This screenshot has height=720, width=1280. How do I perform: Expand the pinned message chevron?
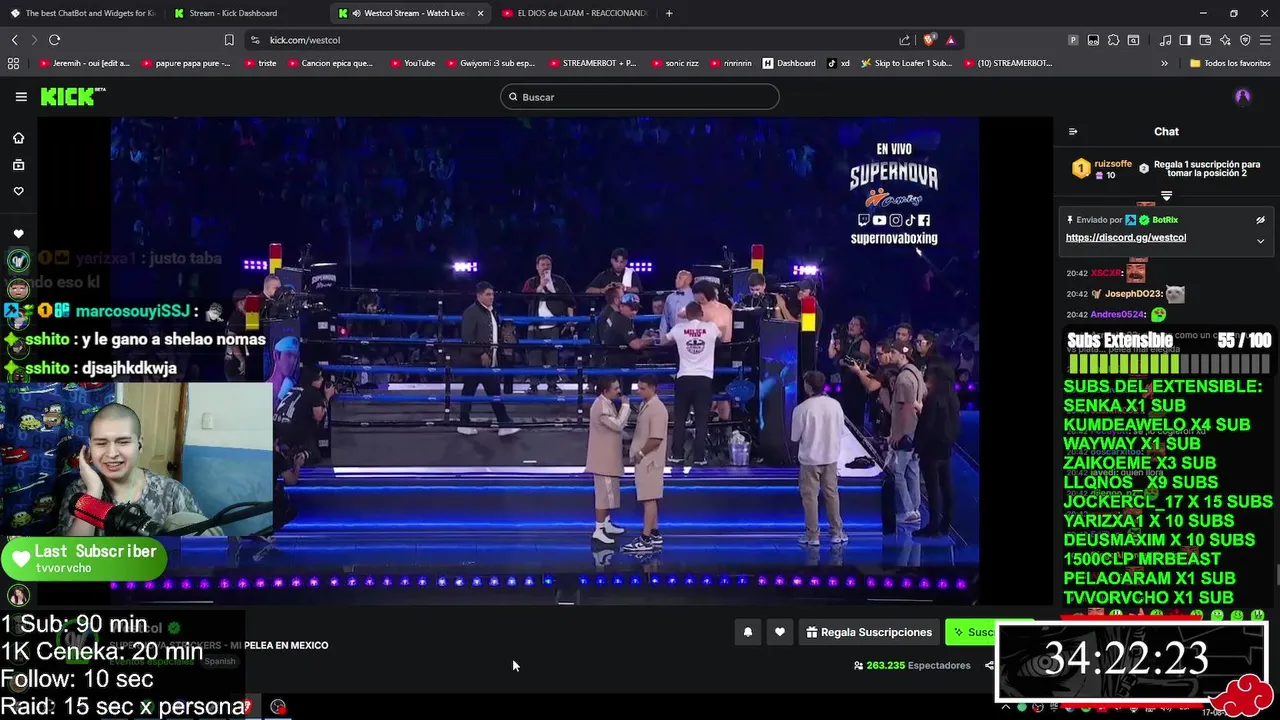pyautogui.click(x=1260, y=241)
